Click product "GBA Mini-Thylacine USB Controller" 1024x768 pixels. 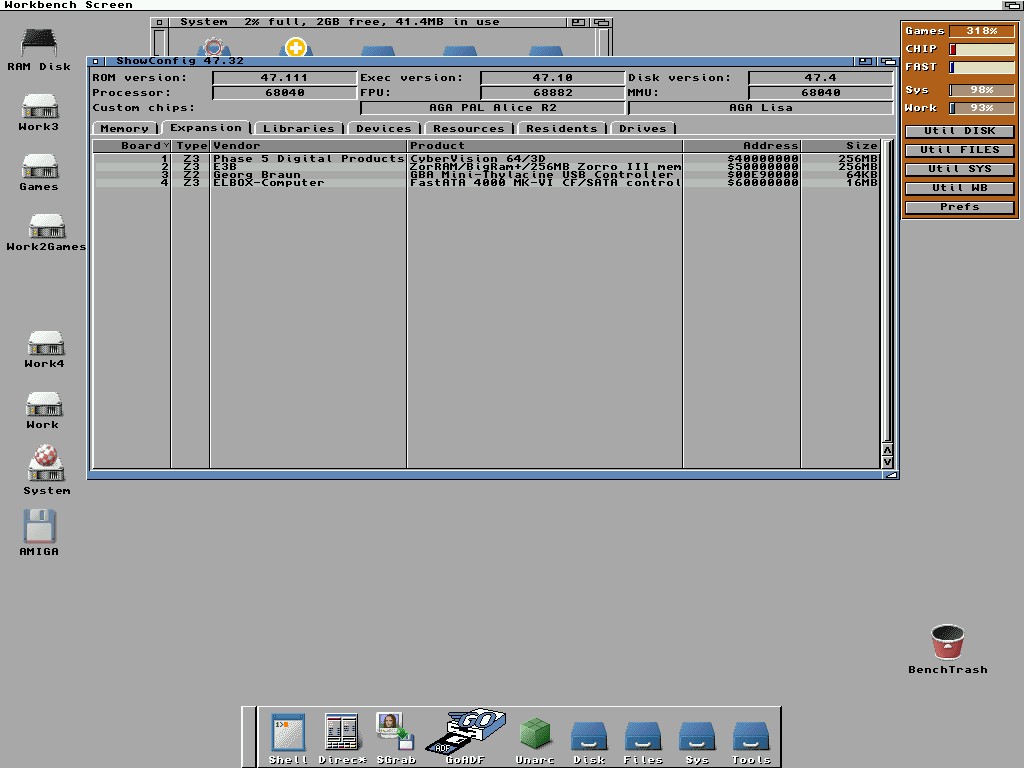click(x=541, y=175)
